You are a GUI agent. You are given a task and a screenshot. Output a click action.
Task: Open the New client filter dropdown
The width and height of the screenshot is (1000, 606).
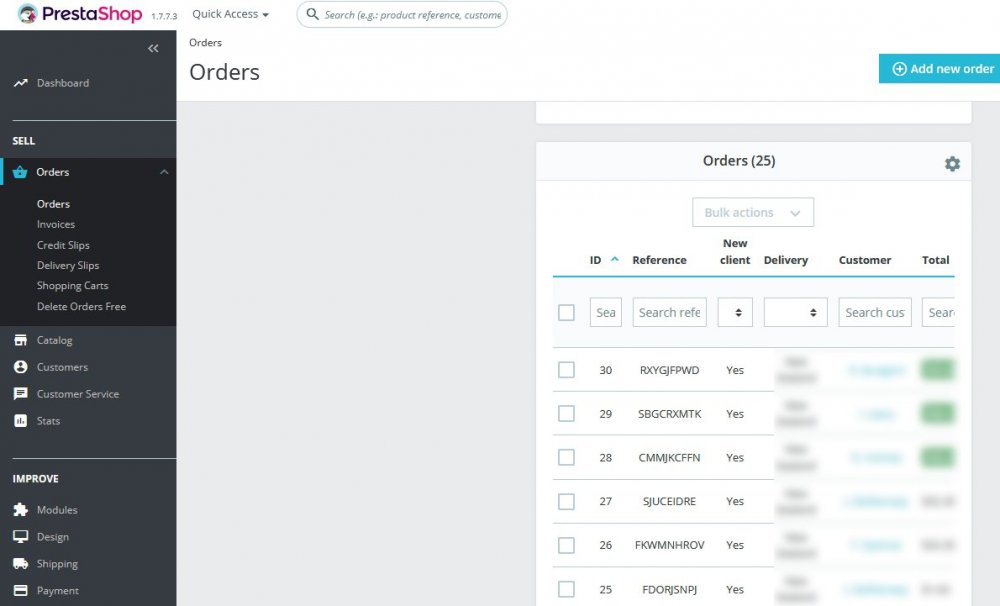click(x=735, y=312)
